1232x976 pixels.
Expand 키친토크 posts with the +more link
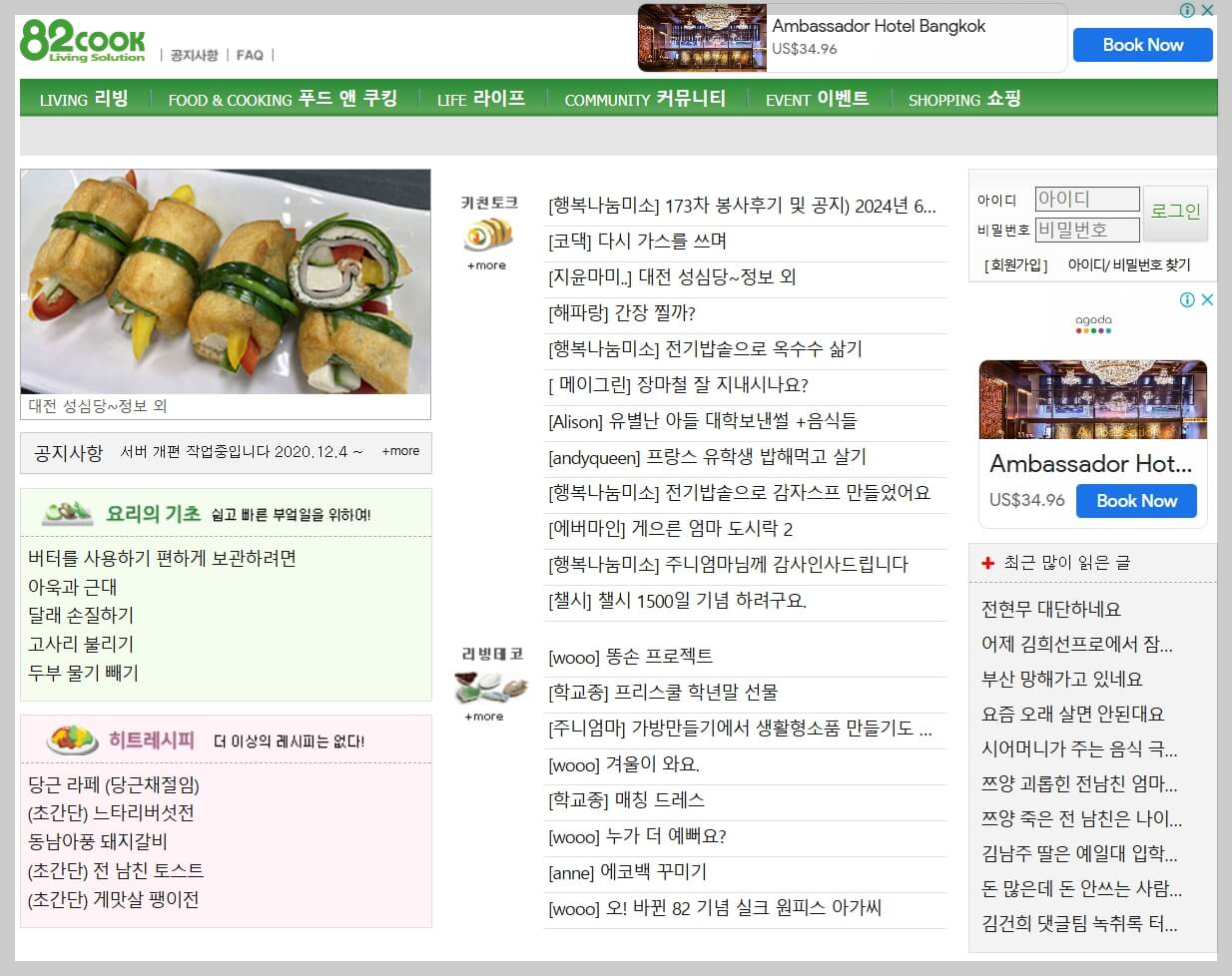click(x=486, y=265)
